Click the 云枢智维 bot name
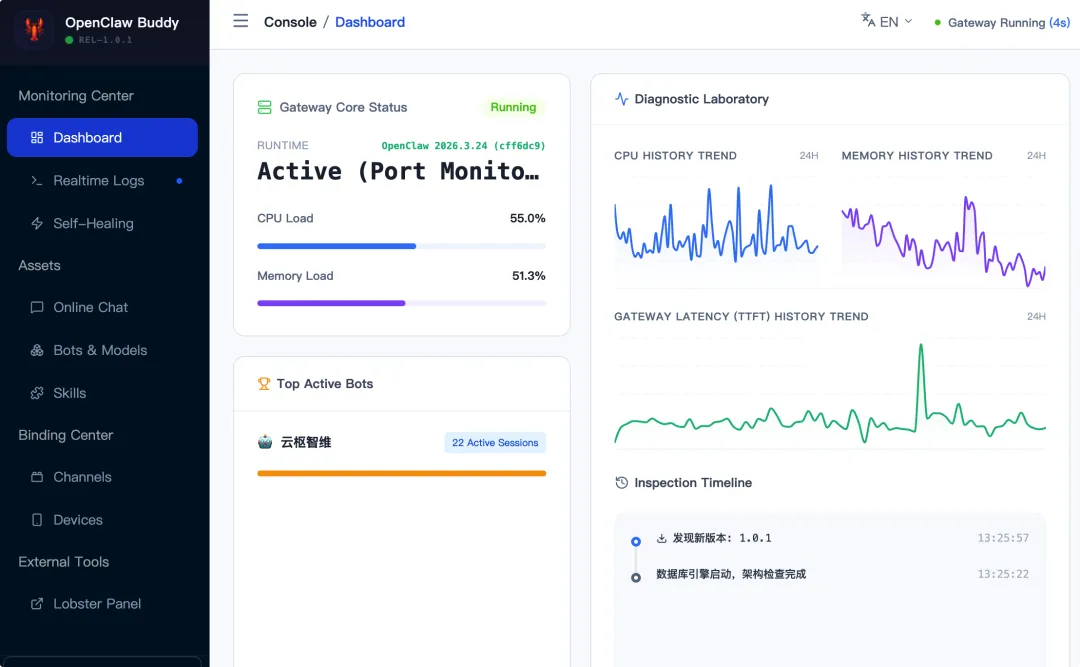This screenshot has height=667, width=1080. [x=306, y=442]
